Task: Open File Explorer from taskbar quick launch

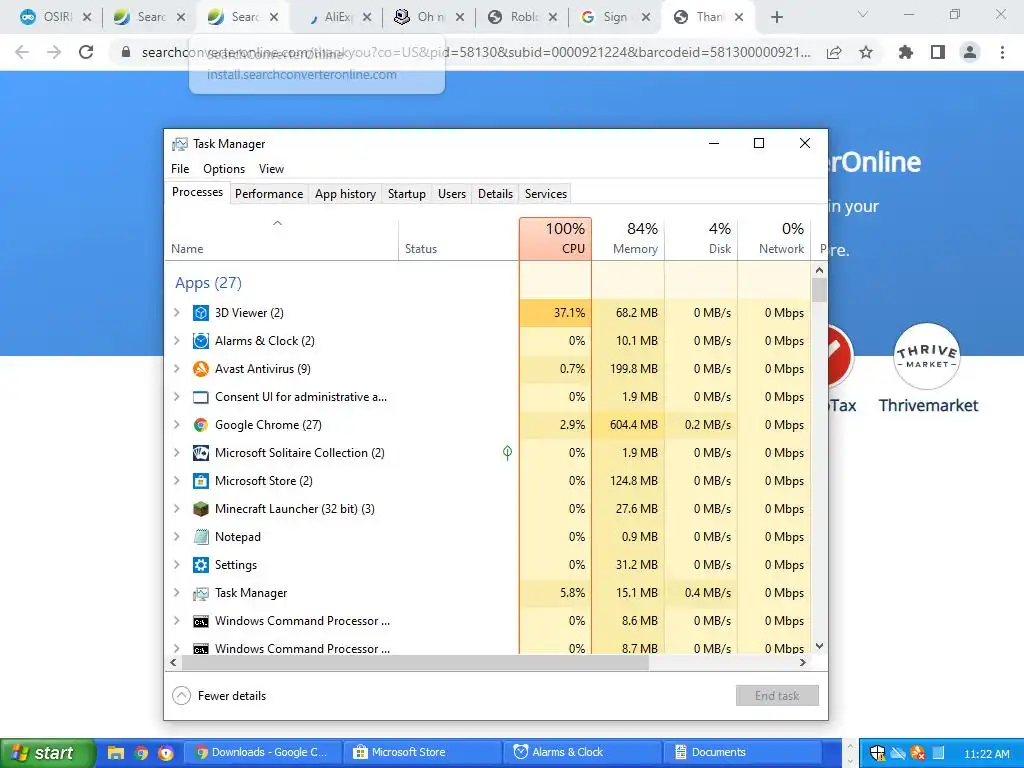Action: pyautogui.click(x=116, y=753)
